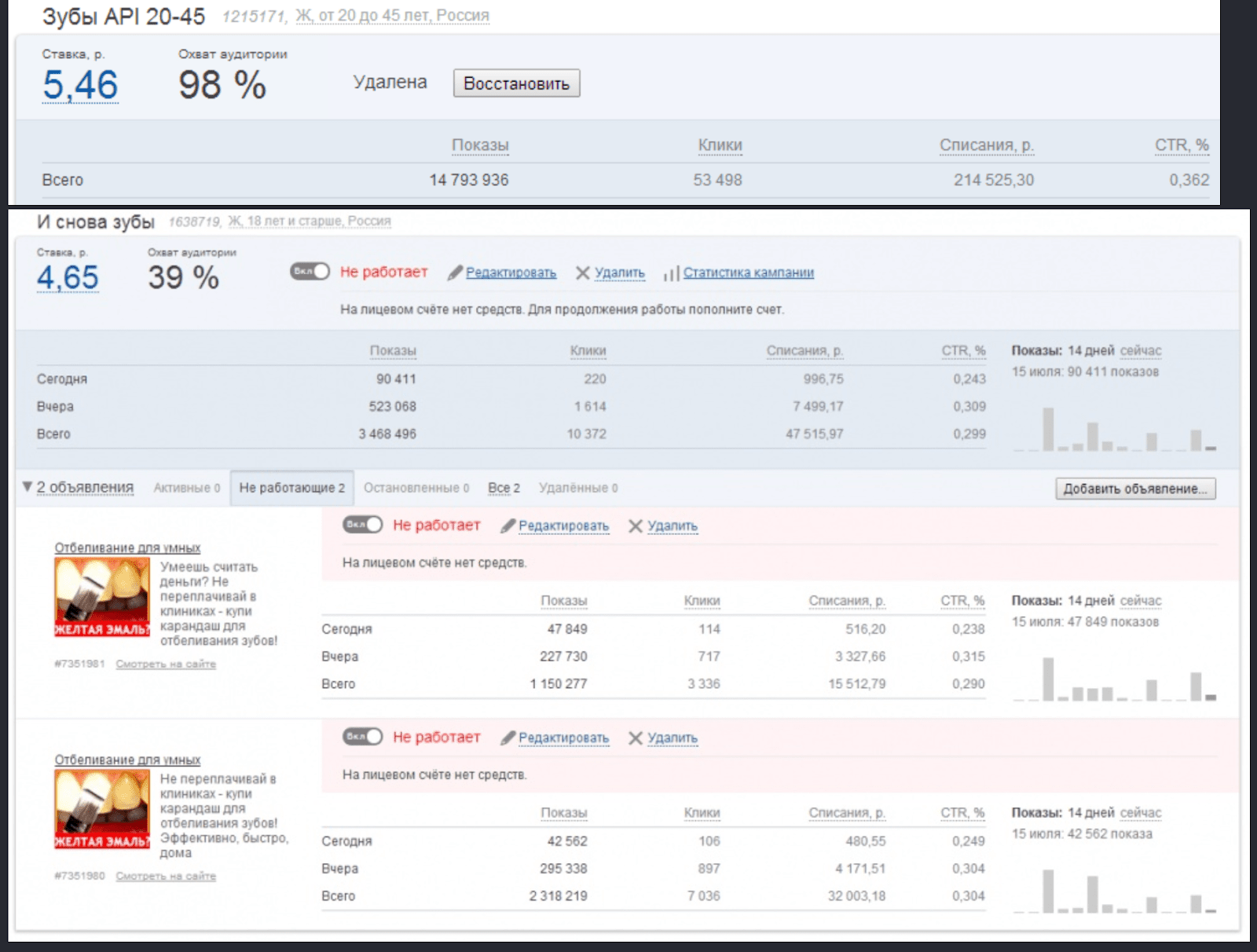
Task: Open 'Статистика кампании' link
Action: point(748,273)
